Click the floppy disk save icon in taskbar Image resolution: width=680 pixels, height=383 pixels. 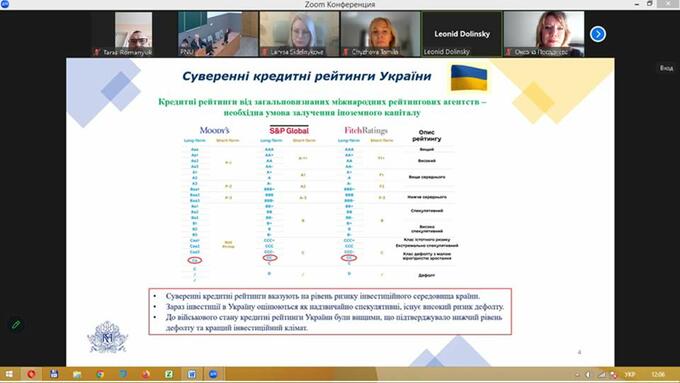pos(54,374)
